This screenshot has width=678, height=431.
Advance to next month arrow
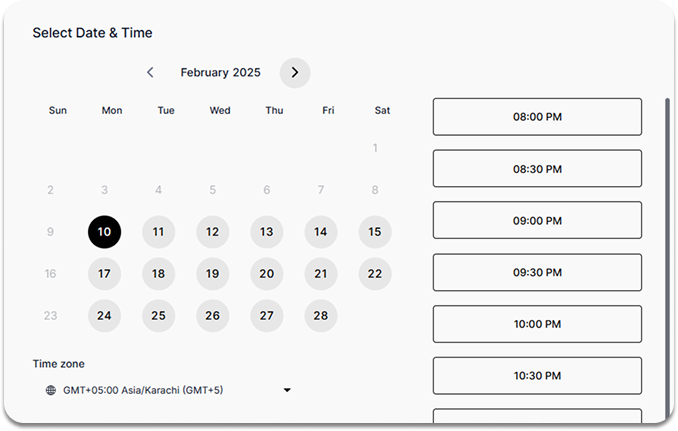295,73
